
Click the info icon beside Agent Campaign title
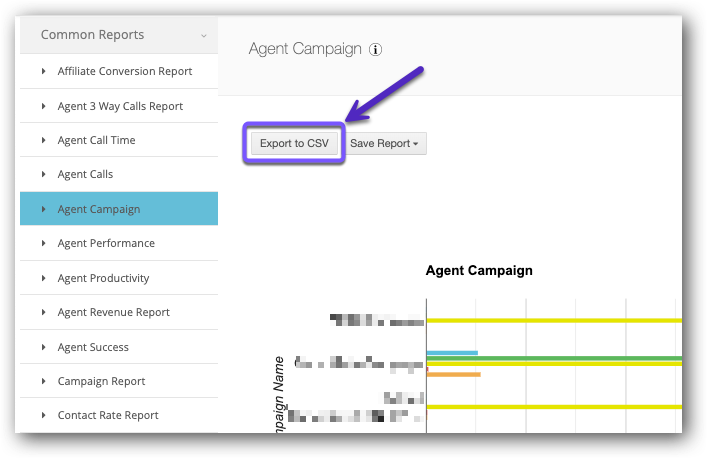(375, 49)
